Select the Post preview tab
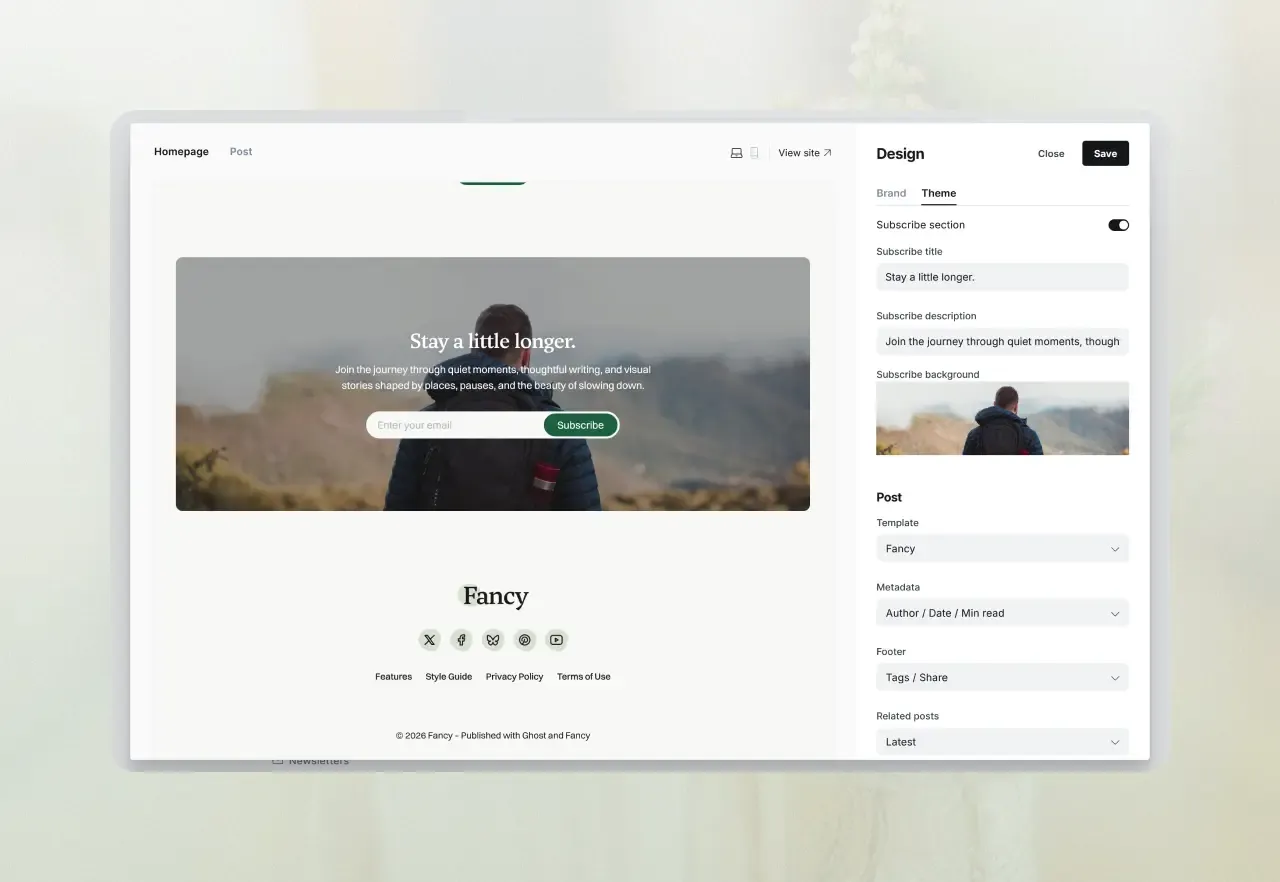 tap(241, 152)
